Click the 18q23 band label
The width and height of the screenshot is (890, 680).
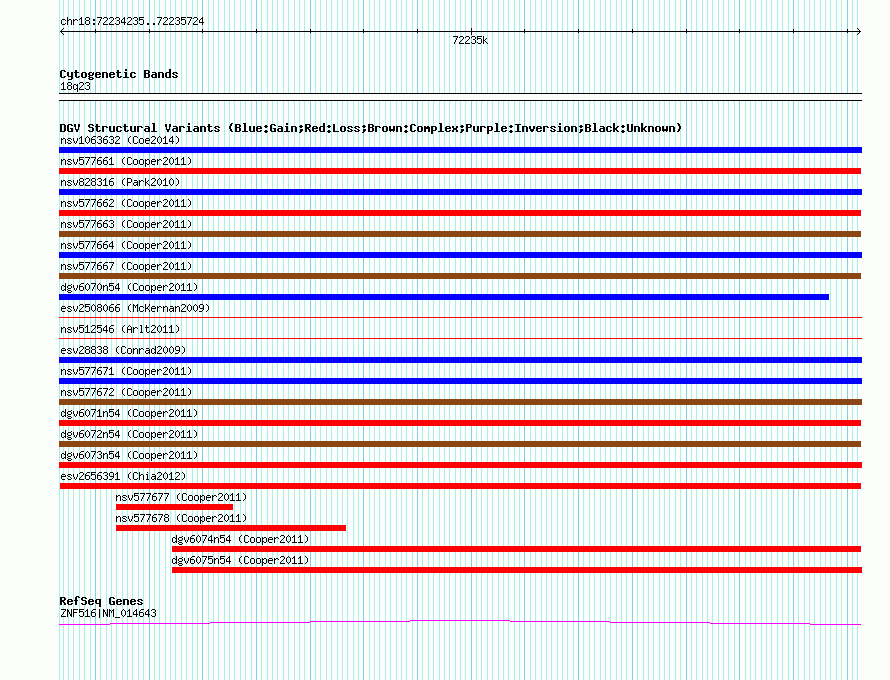[x=75, y=86]
